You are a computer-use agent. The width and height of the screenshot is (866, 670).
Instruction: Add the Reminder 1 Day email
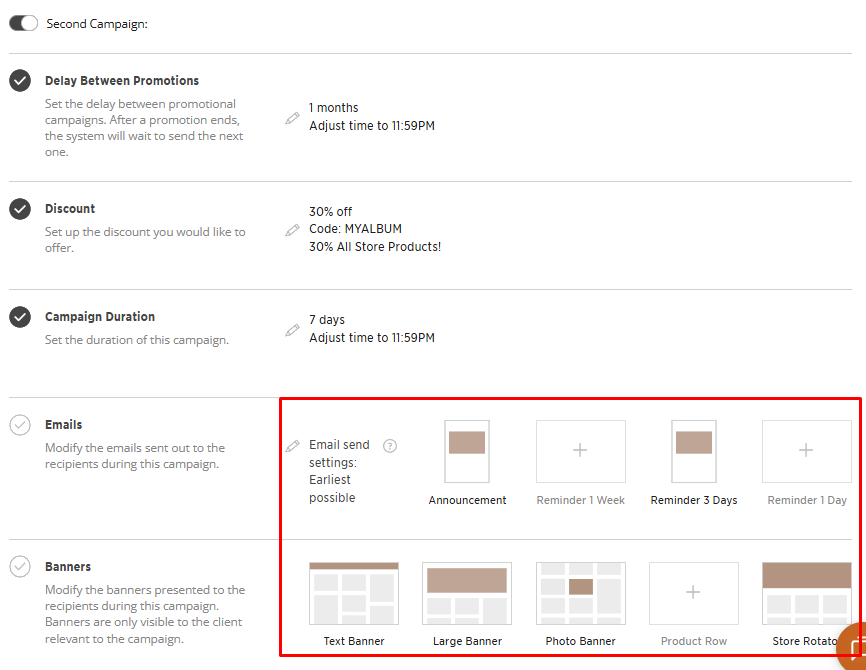pyautogui.click(x=806, y=452)
